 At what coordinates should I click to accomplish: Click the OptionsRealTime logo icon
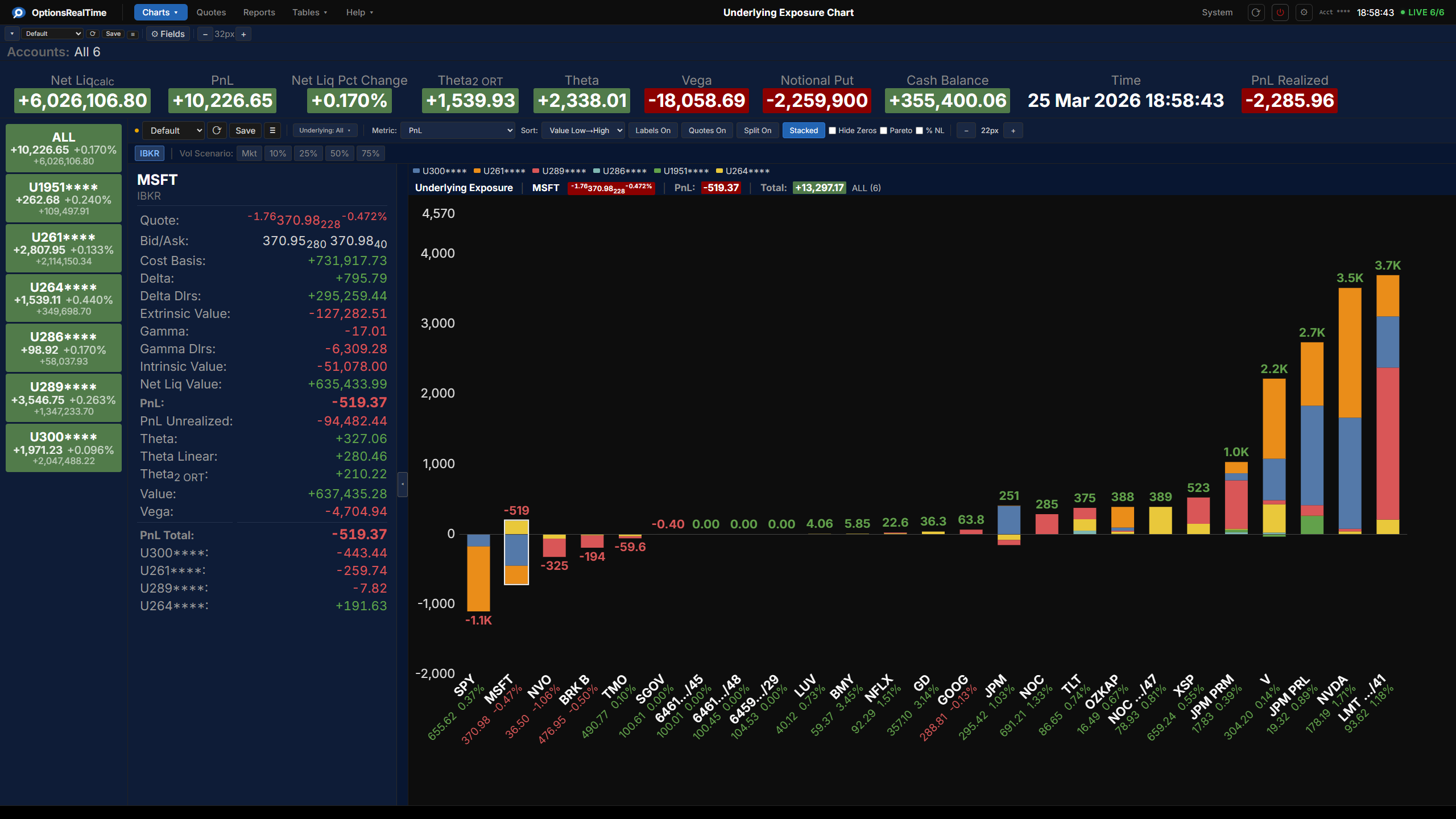pyautogui.click(x=18, y=13)
